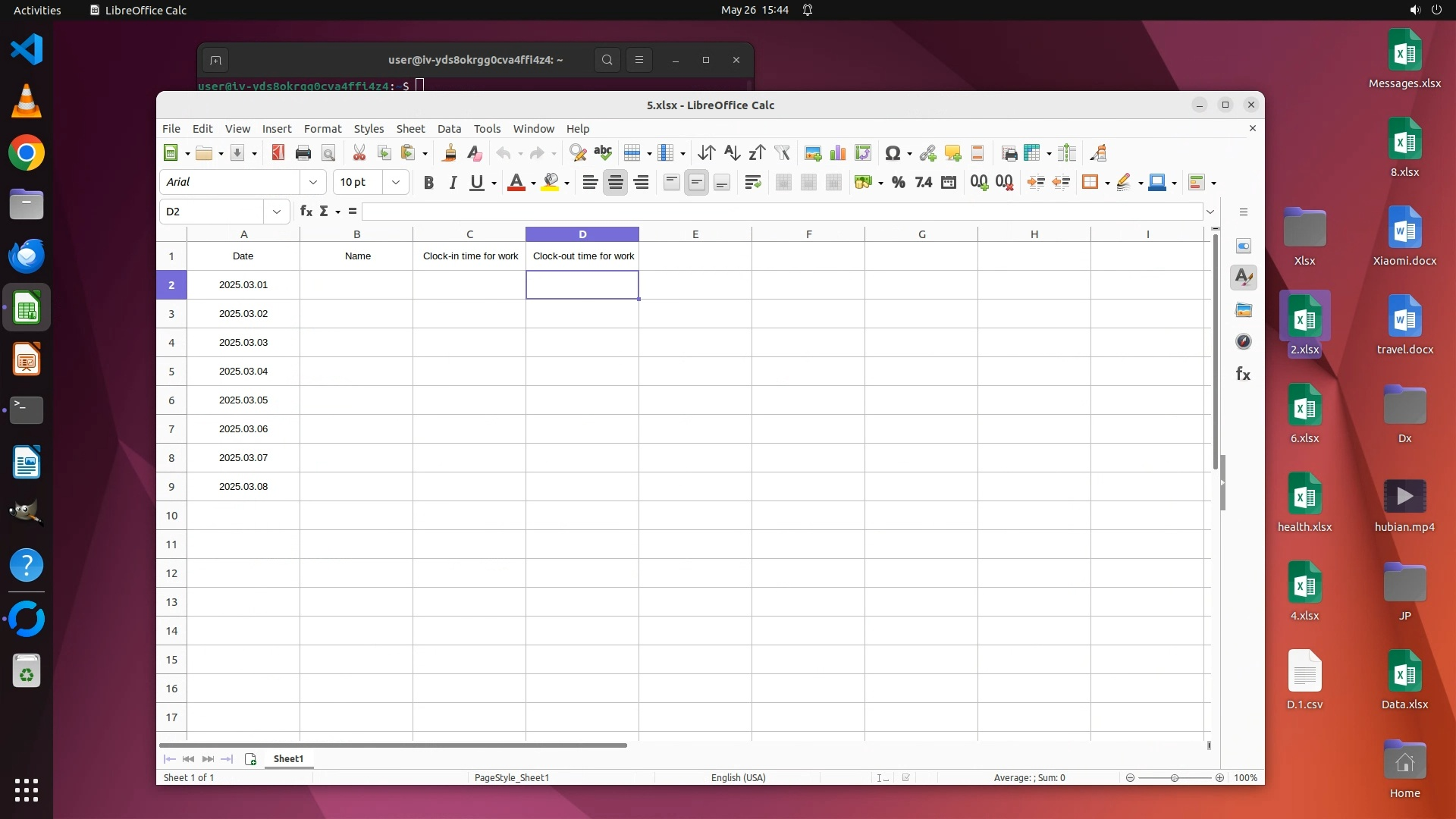
Task: Open the Navigator sidebar panel
Action: pyautogui.click(x=1244, y=342)
